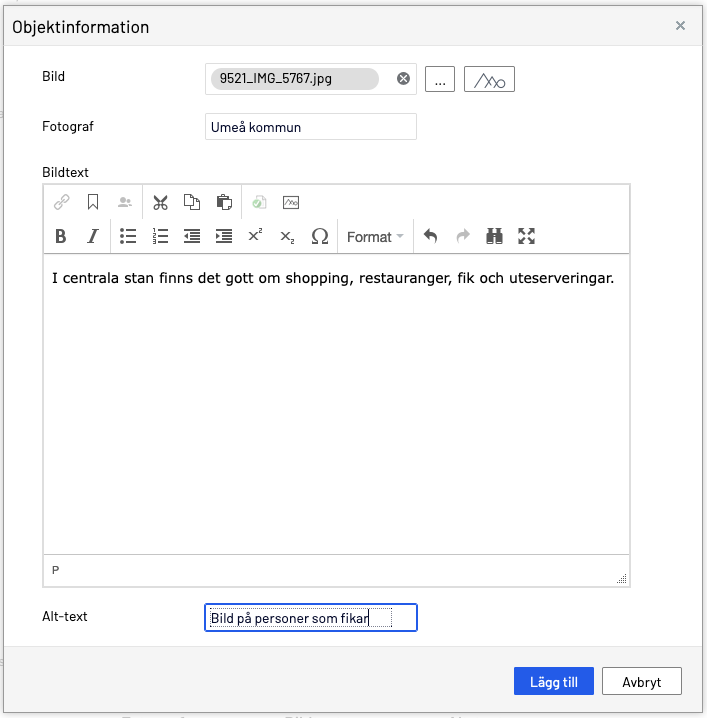Screen dimensions: 707x718
Task: Insert an anchor bookmark
Action: click(x=93, y=202)
